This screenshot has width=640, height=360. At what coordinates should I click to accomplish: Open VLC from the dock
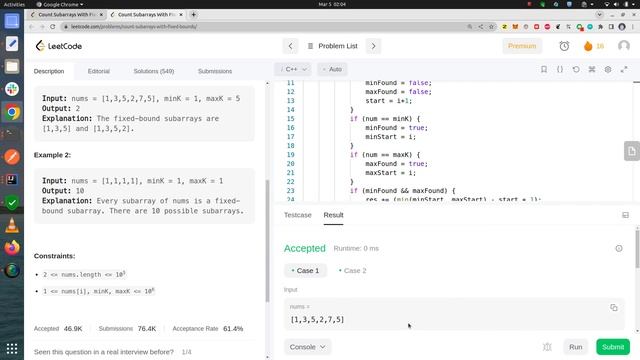pos(12,225)
